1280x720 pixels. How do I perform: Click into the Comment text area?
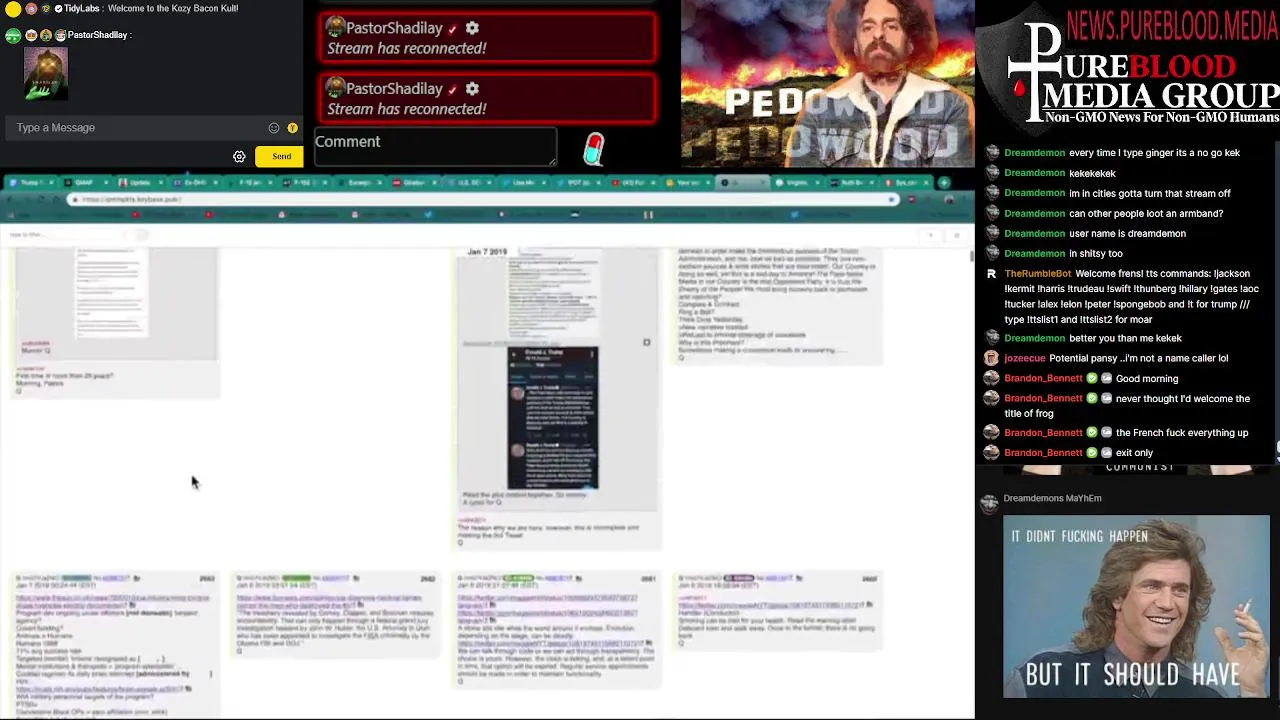point(435,146)
